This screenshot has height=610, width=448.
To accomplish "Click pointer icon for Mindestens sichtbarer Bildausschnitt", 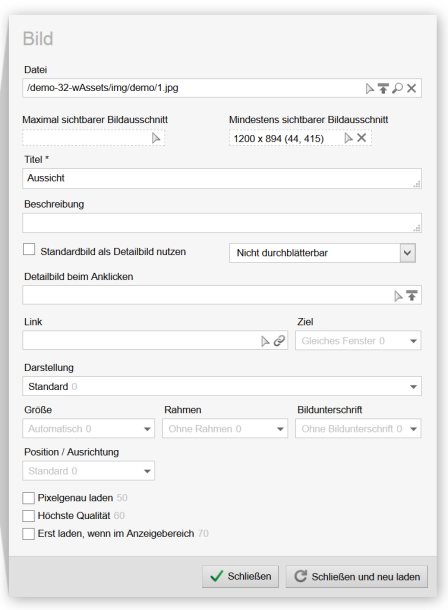I will (x=348, y=138).
